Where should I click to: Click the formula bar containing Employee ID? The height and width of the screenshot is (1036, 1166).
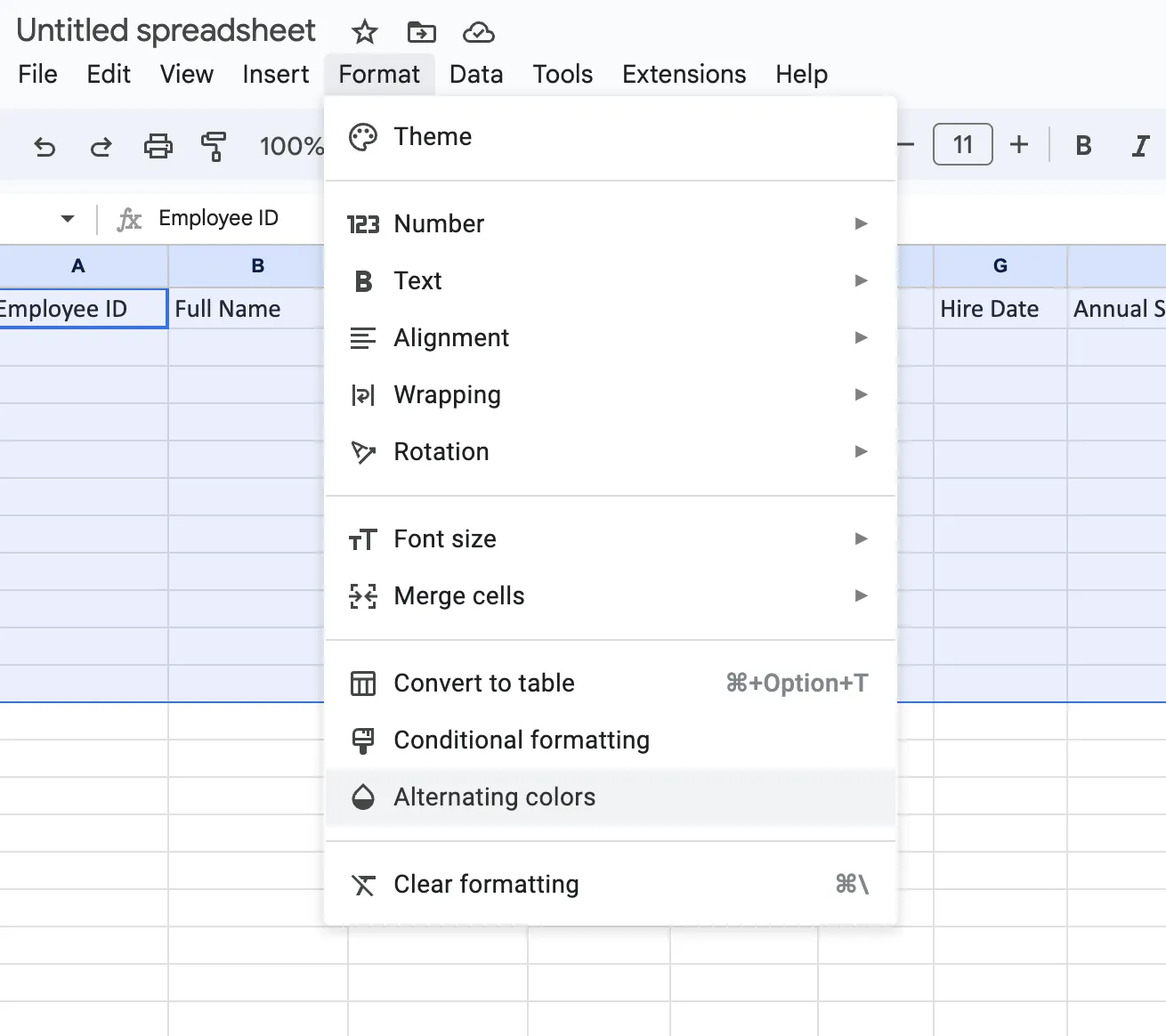[218, 218]
